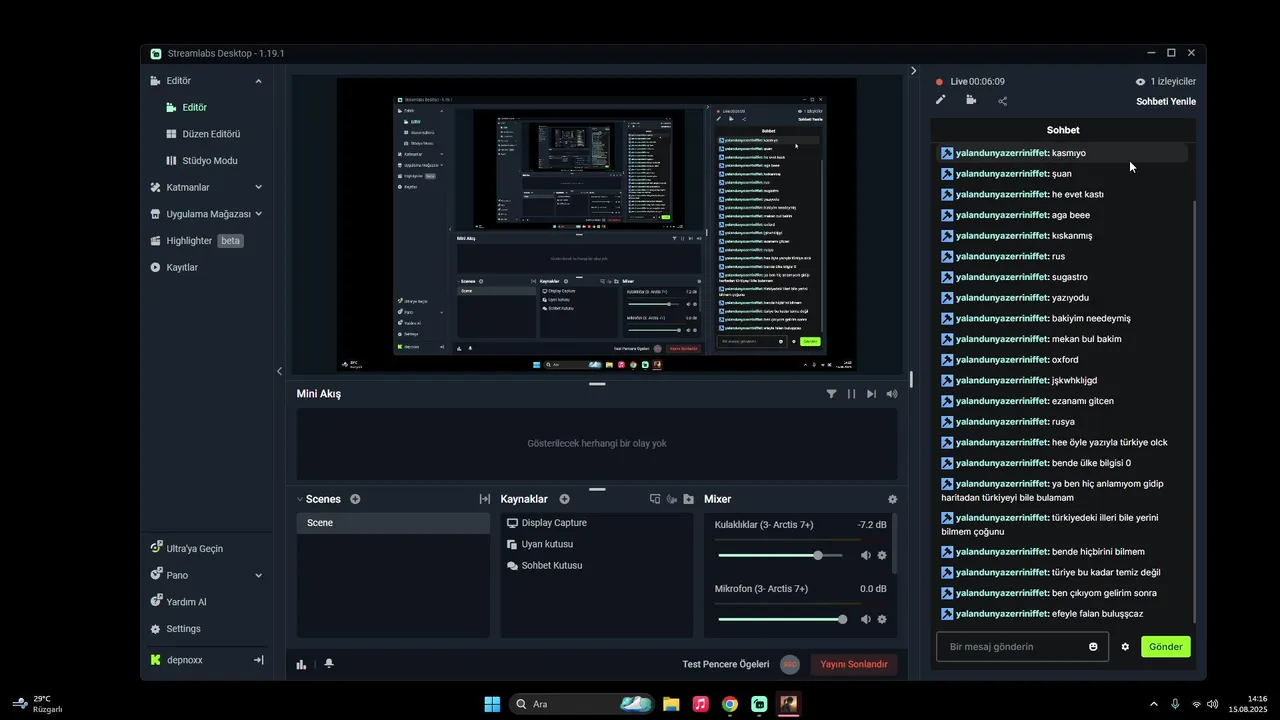This screenshot has width=1280, height=720.
Task: Filter Mini Akış events with the funnel icon
Action: pos(831,394)
